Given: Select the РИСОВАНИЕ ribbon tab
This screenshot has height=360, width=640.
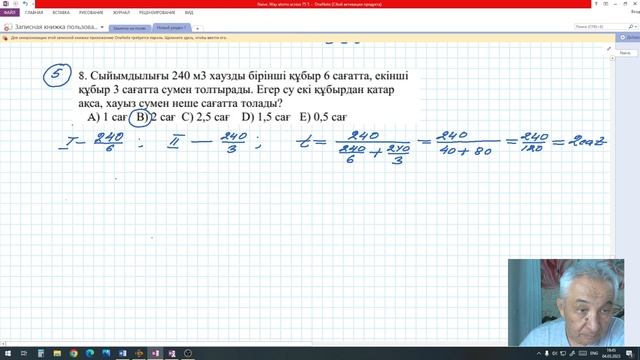Looking at the screenshot, I should (91, 13).
